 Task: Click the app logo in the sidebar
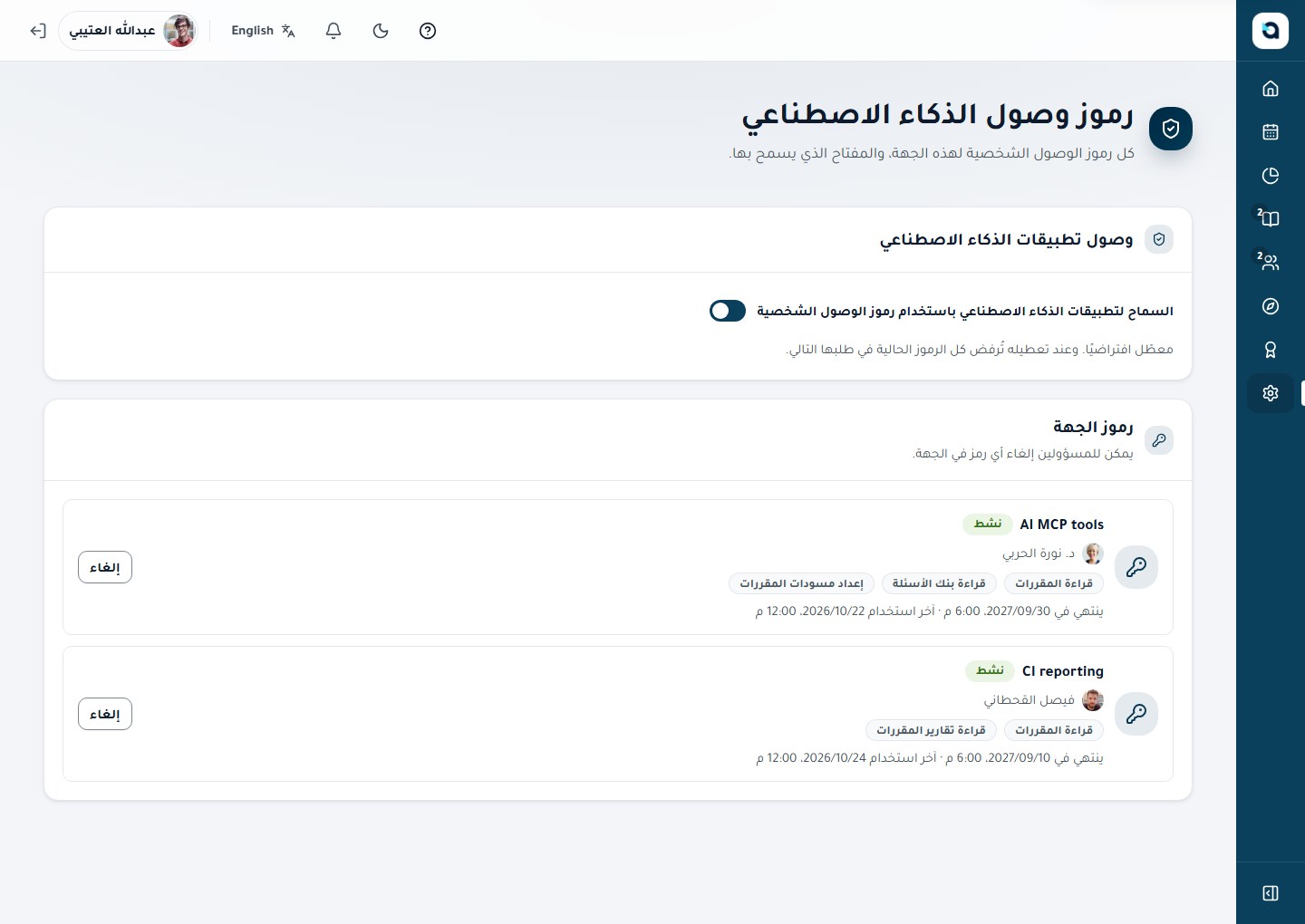[x=1270, y=31]
